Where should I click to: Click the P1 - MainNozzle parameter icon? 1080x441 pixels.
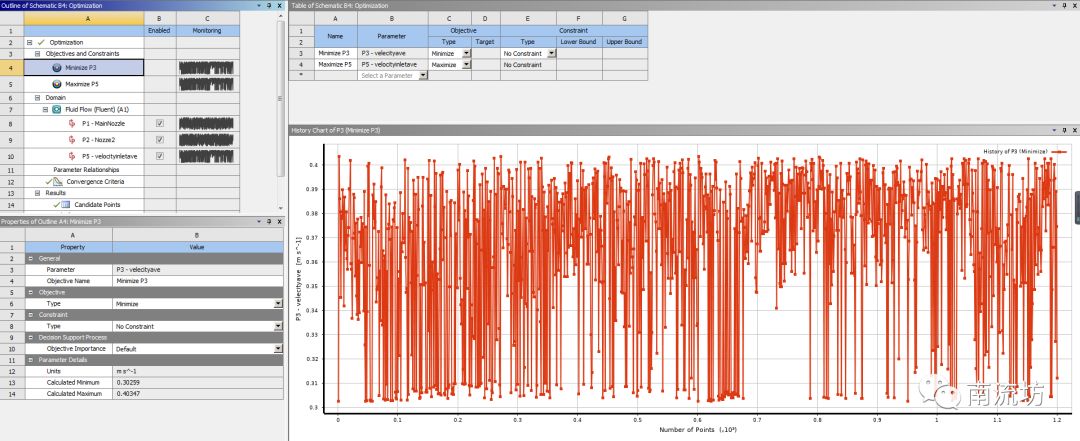(x=72, y=123)
